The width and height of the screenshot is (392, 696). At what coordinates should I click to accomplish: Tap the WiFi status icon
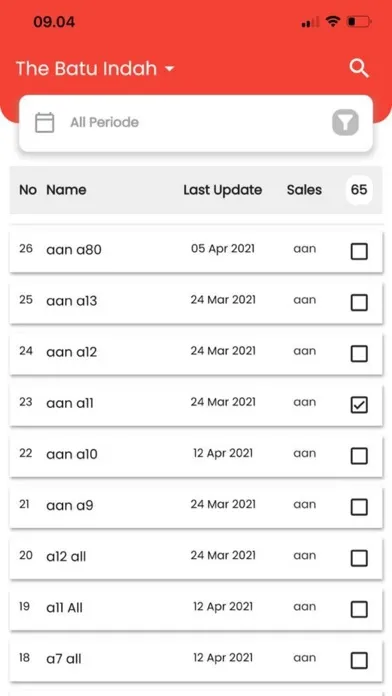pyautogui.click(x=332, y=21)
